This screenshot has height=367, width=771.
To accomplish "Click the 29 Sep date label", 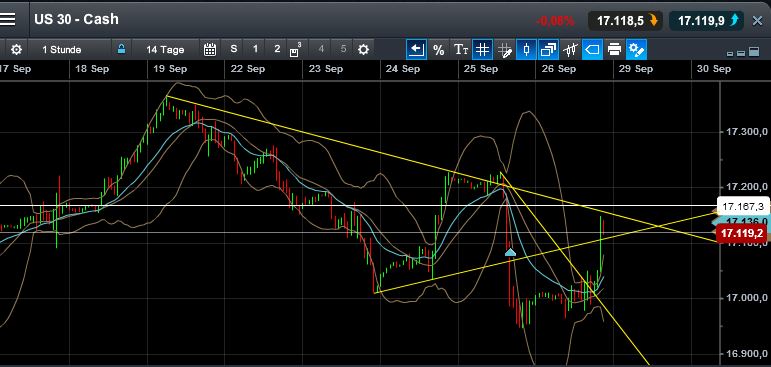I will coord(636,69).
